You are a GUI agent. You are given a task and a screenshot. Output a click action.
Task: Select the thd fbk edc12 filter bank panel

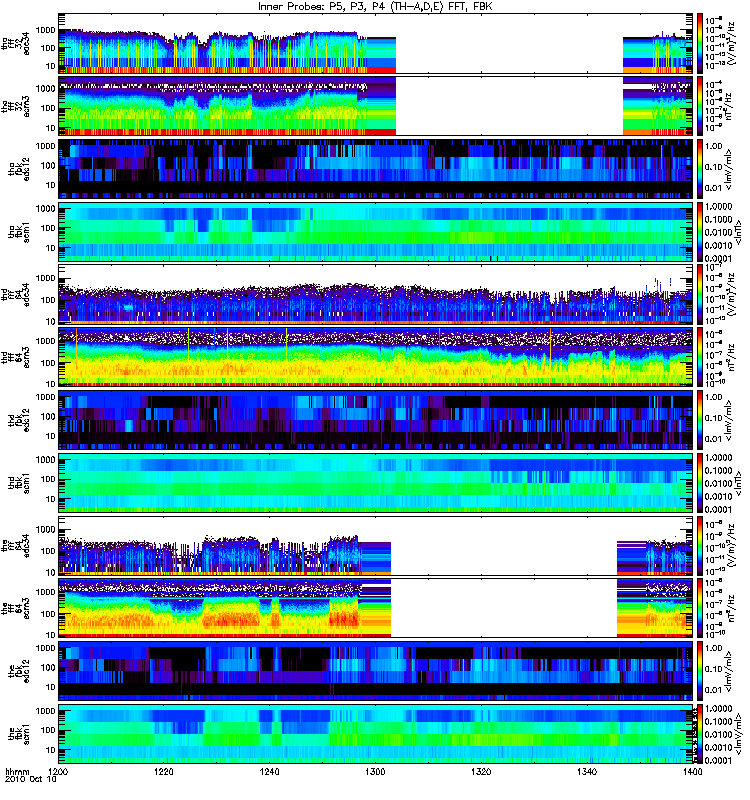tap(376, 420)
